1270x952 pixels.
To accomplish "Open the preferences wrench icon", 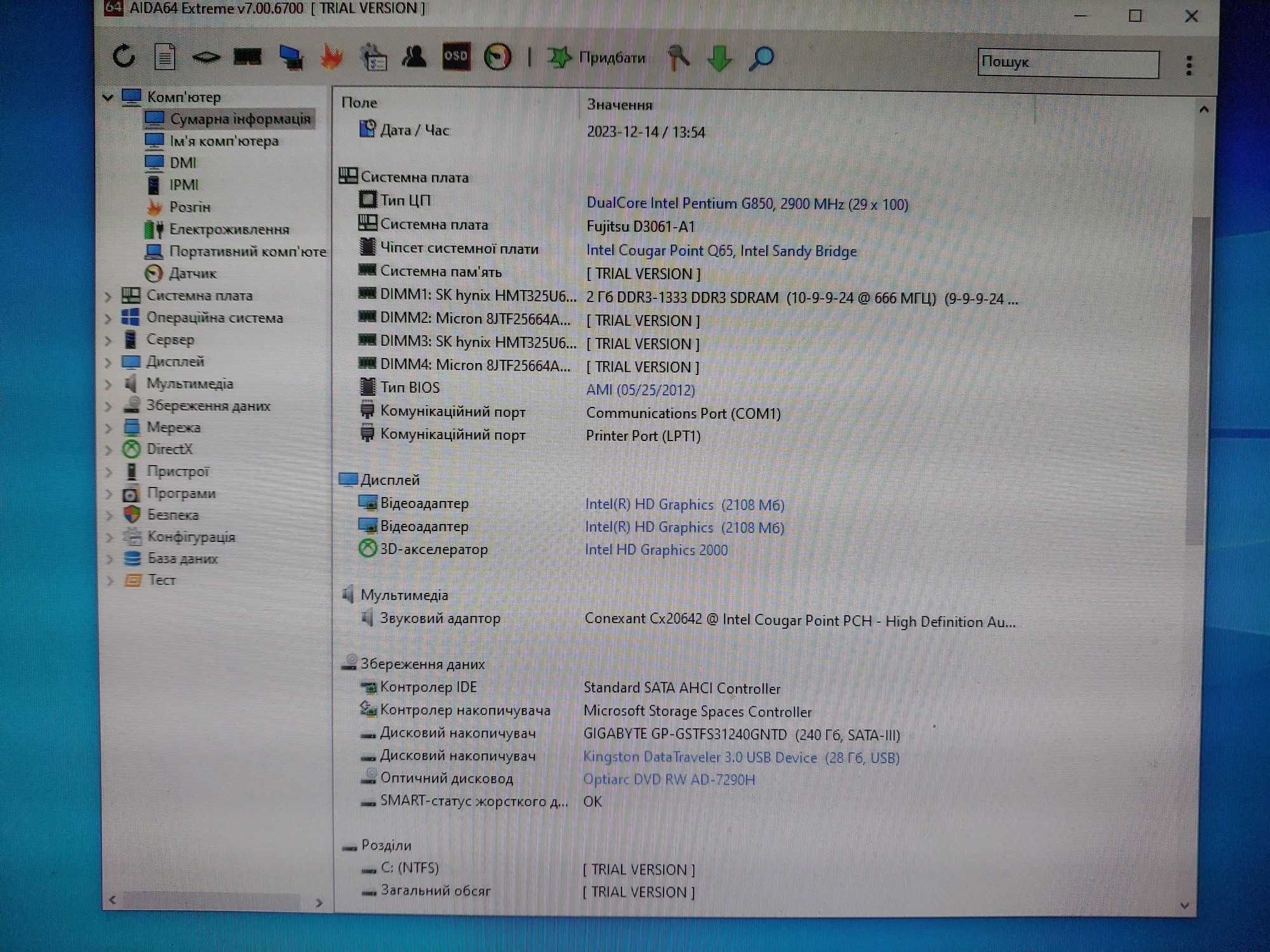I will coord(678,58).
